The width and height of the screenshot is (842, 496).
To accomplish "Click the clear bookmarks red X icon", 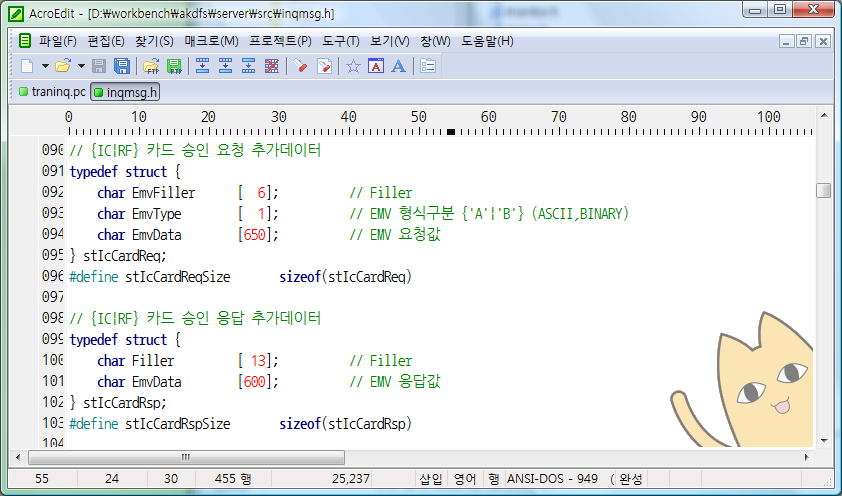I will click(271, 66).
